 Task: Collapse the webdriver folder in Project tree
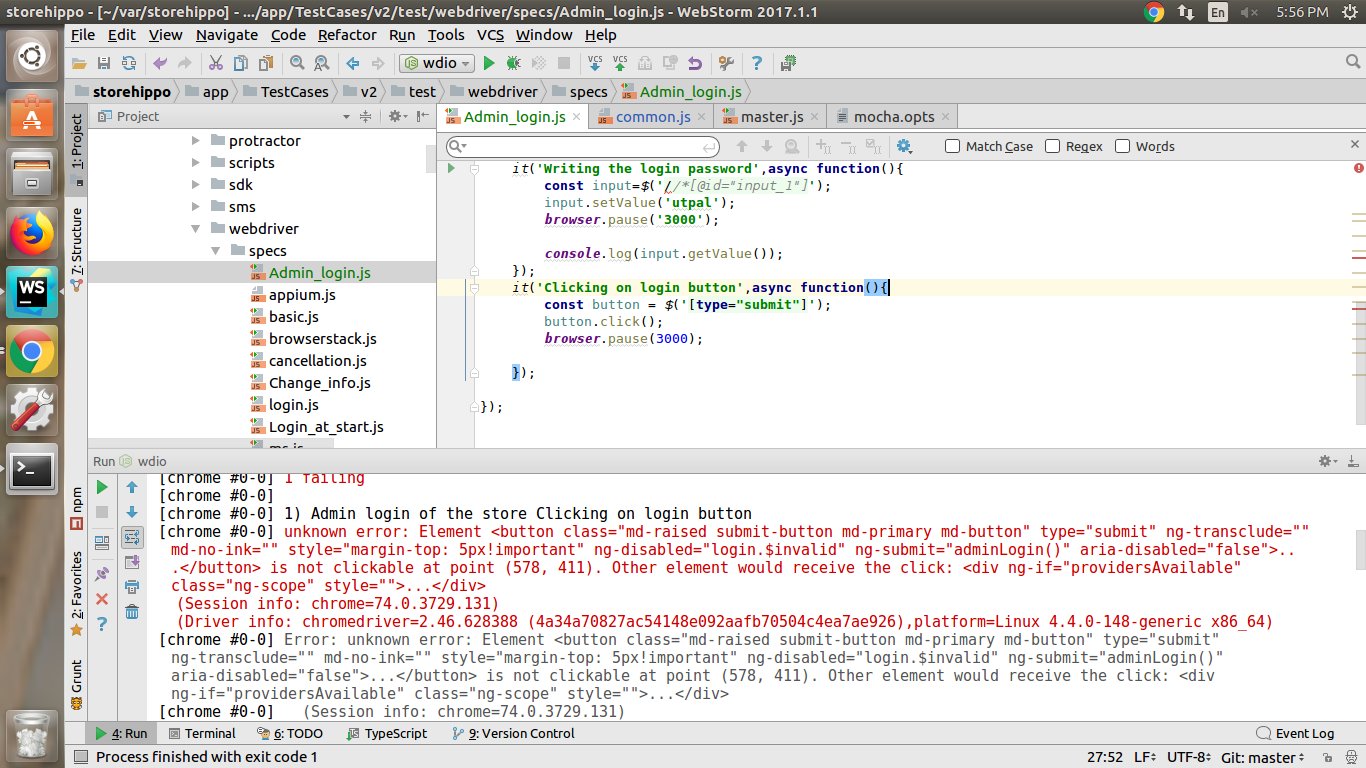click(x=196, y=228)
